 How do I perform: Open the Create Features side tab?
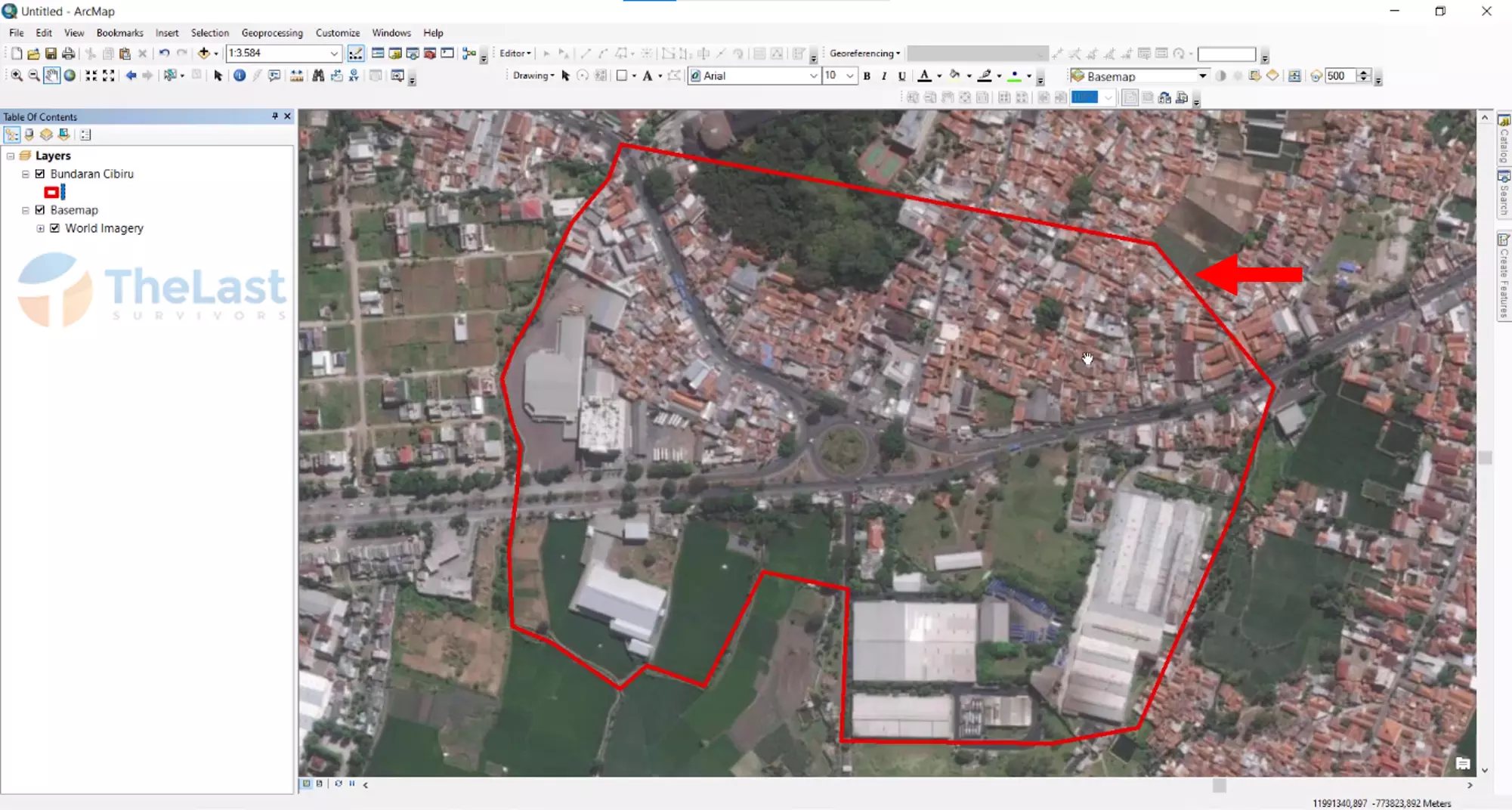point(1504,276)
